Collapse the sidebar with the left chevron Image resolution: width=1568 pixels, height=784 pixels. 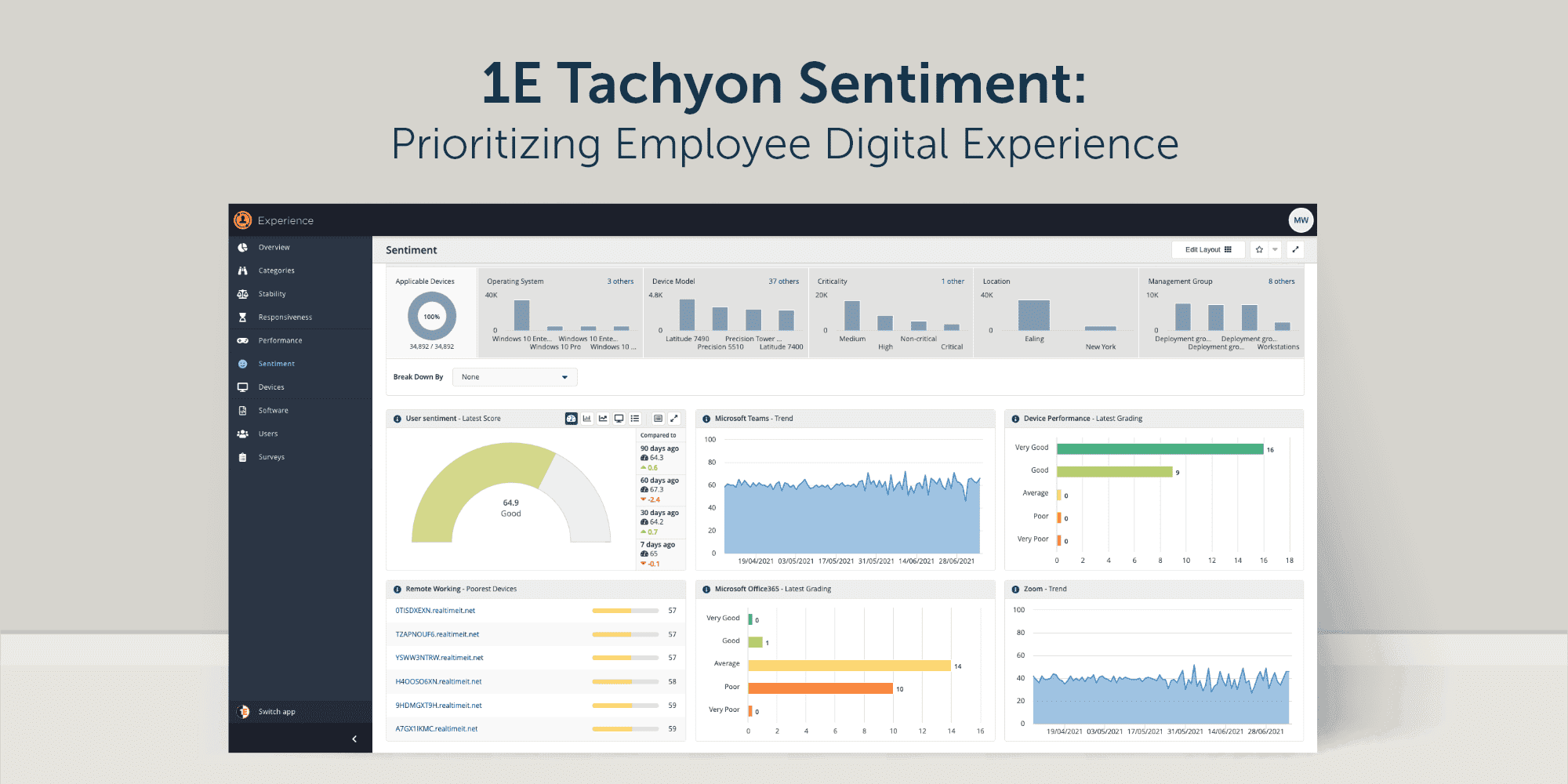pyautogui.click(x=354, y=739)
